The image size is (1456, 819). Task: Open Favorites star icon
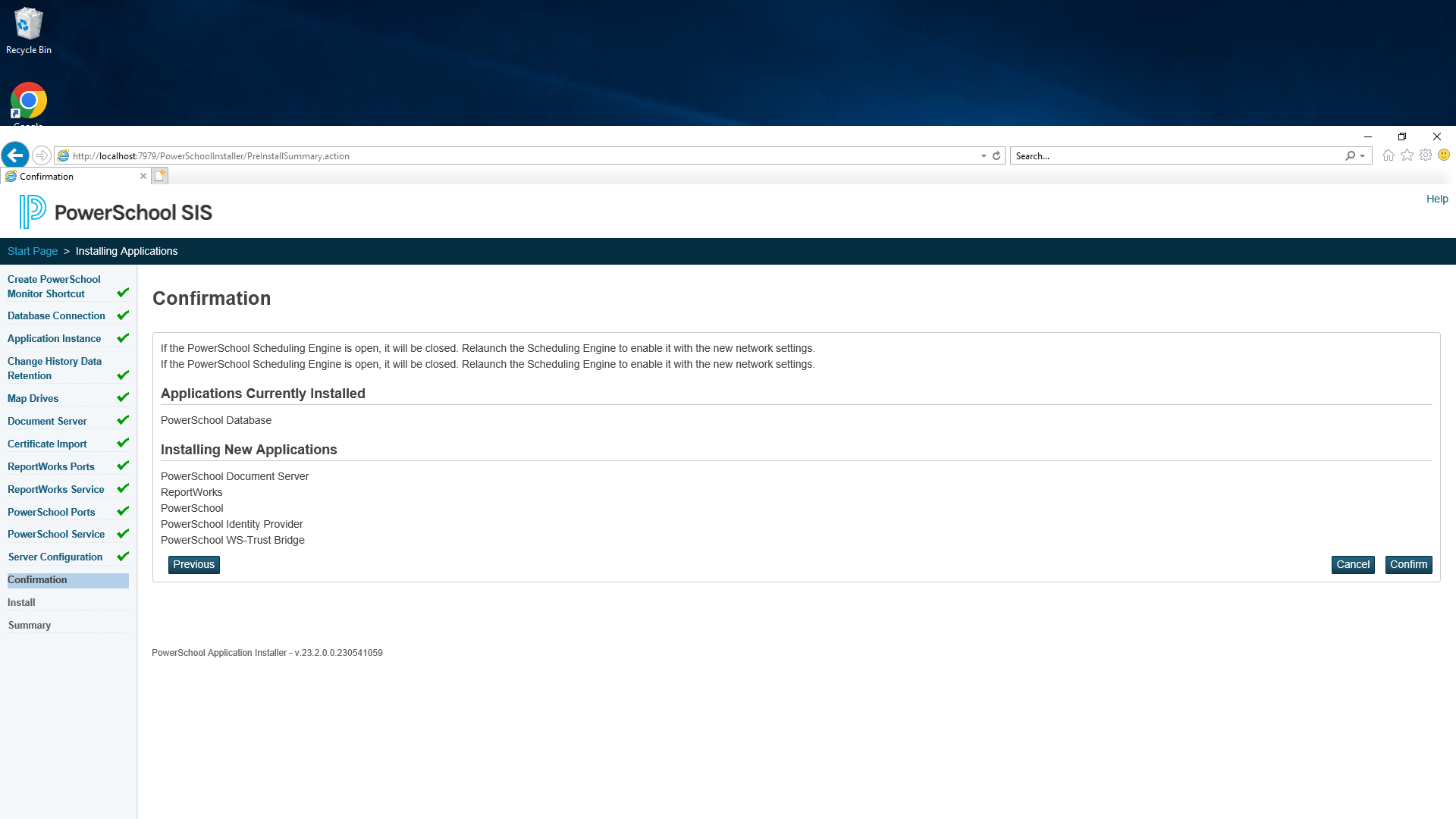click(1407, 155)
